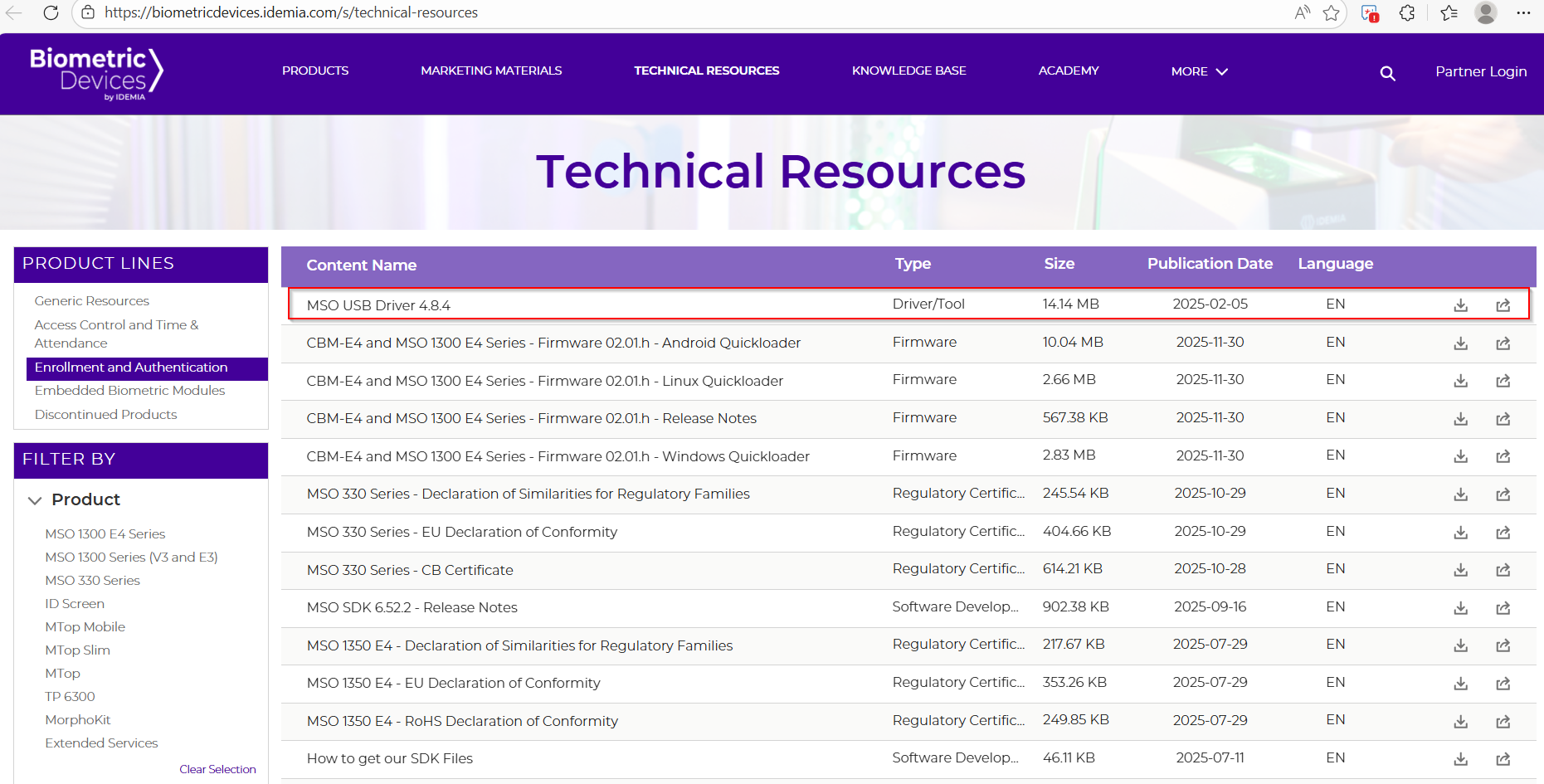Click the browser address bar URL
The image size is (1544, 784).
(291, 12)
